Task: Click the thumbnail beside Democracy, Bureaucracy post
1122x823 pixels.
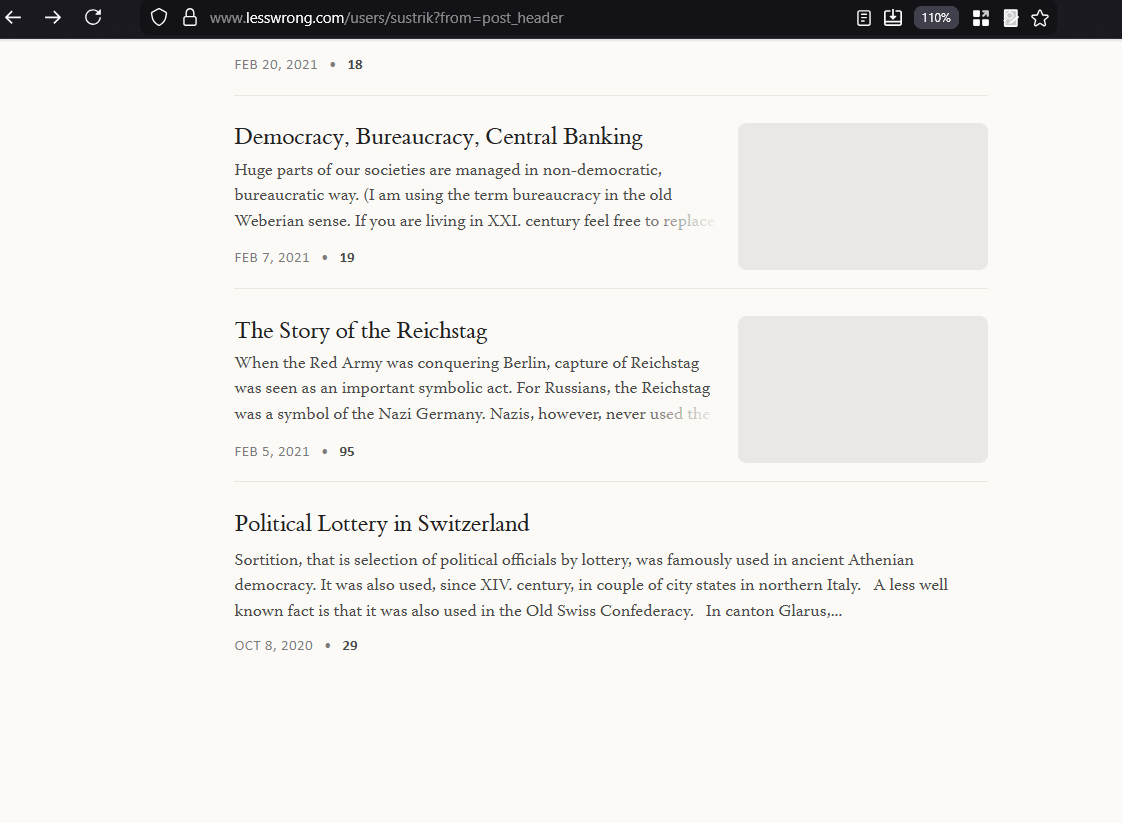Action: click(x=863, y=196)
